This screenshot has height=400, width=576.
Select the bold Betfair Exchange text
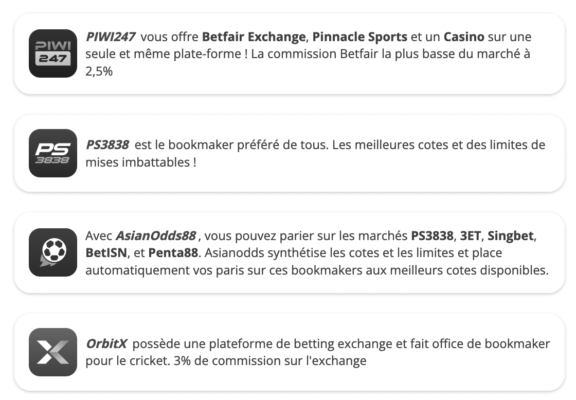click(254, 37)
